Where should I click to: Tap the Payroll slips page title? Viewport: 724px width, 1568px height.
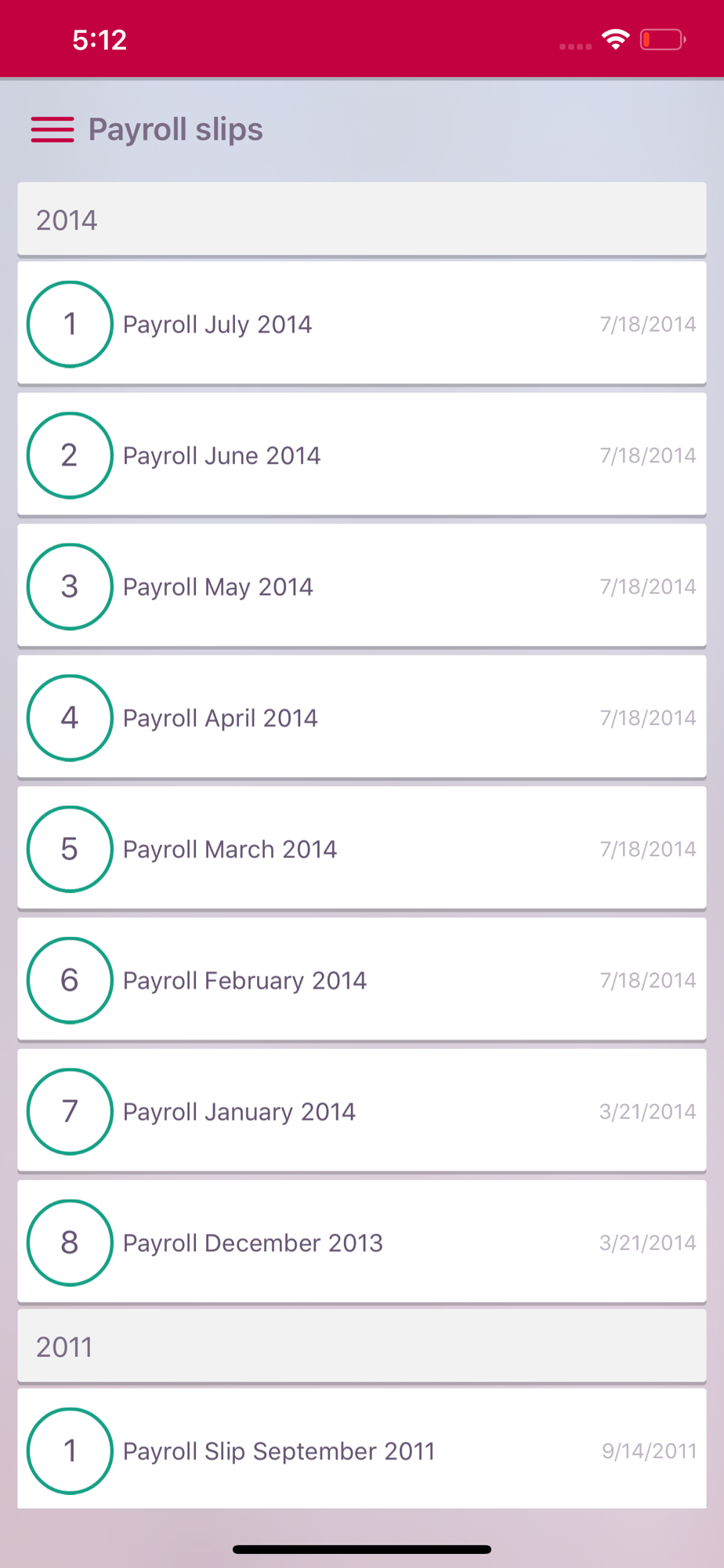coord(176,129)
